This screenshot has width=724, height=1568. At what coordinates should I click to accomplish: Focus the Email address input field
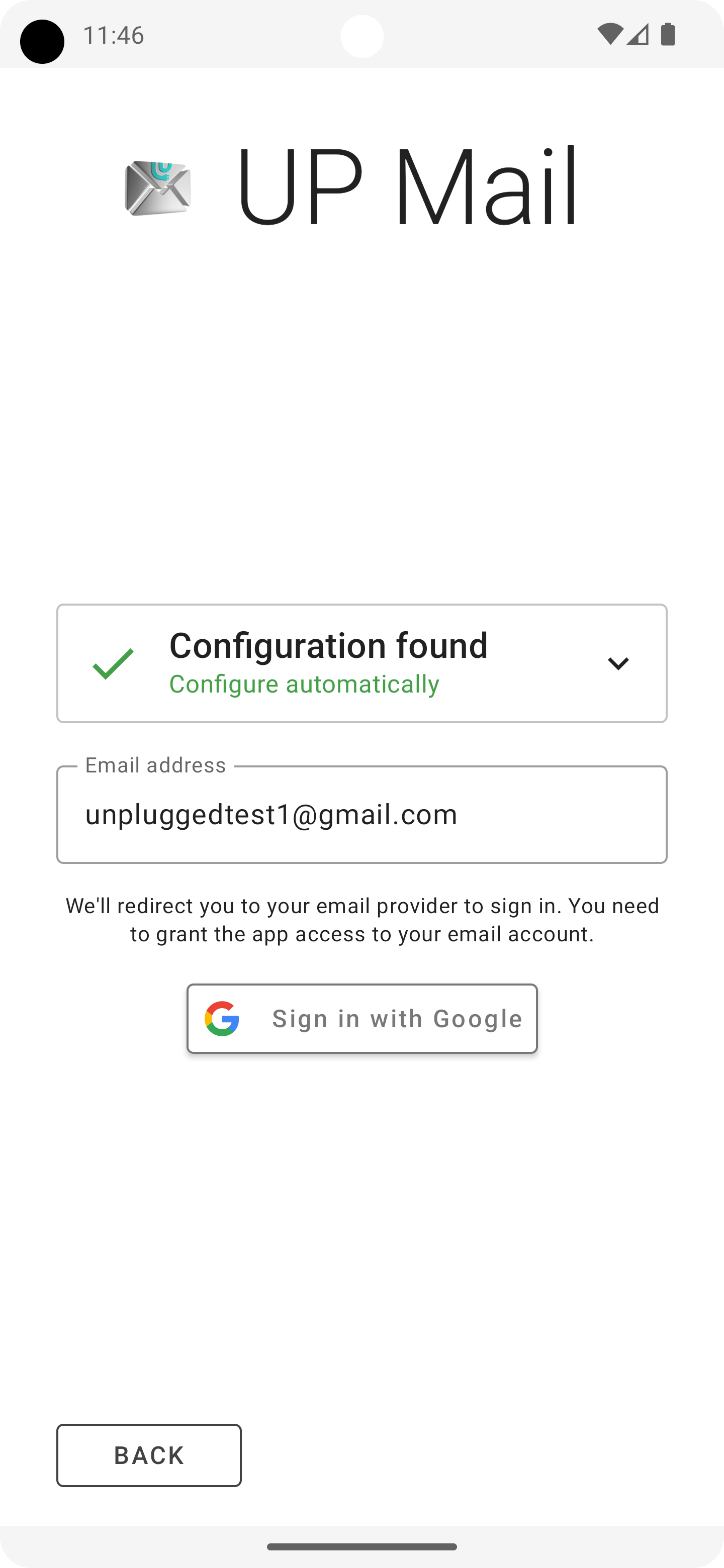[361, 815]
